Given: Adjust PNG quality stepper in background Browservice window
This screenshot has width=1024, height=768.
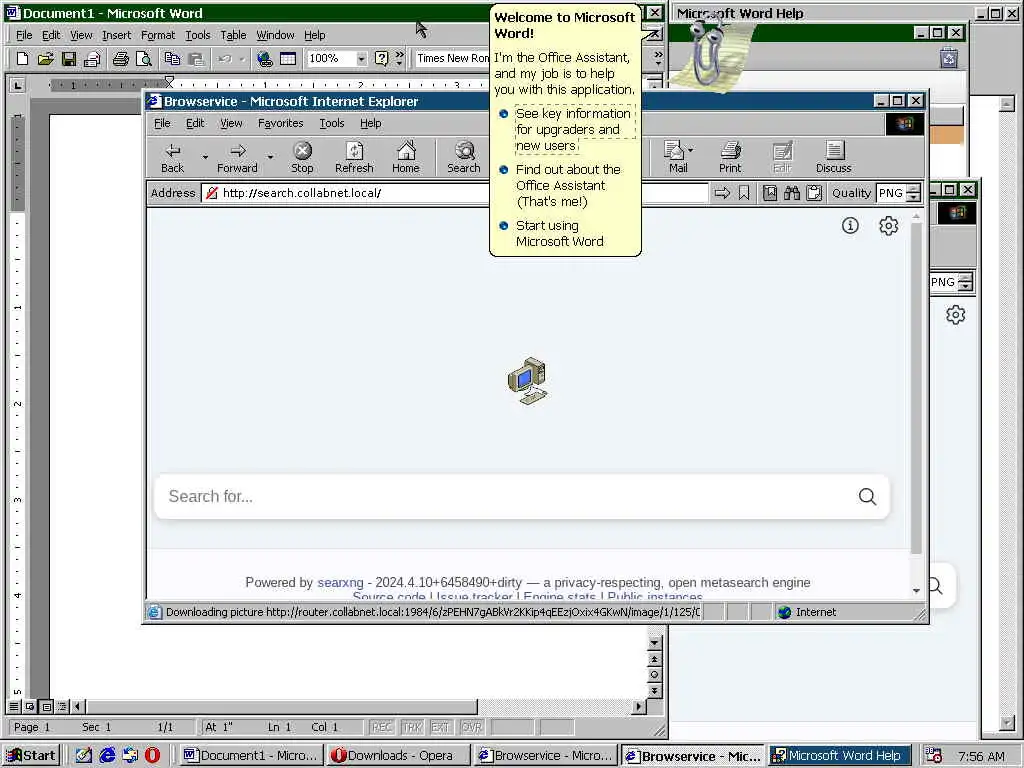Looking at the screenshot, I should [966, 282].
